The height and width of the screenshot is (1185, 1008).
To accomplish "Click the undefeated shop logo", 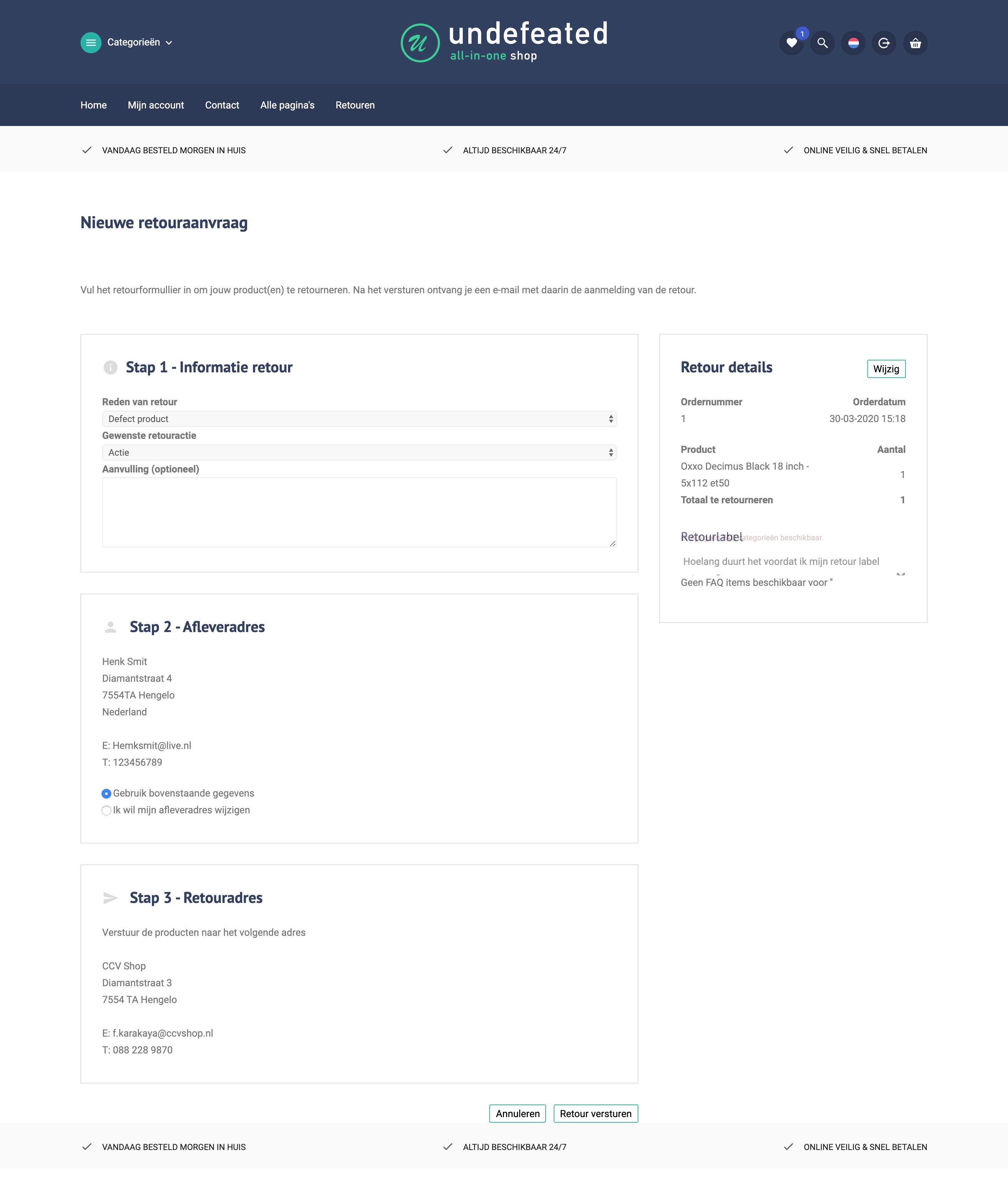I will pyautogui.click(x=504, y=42).
